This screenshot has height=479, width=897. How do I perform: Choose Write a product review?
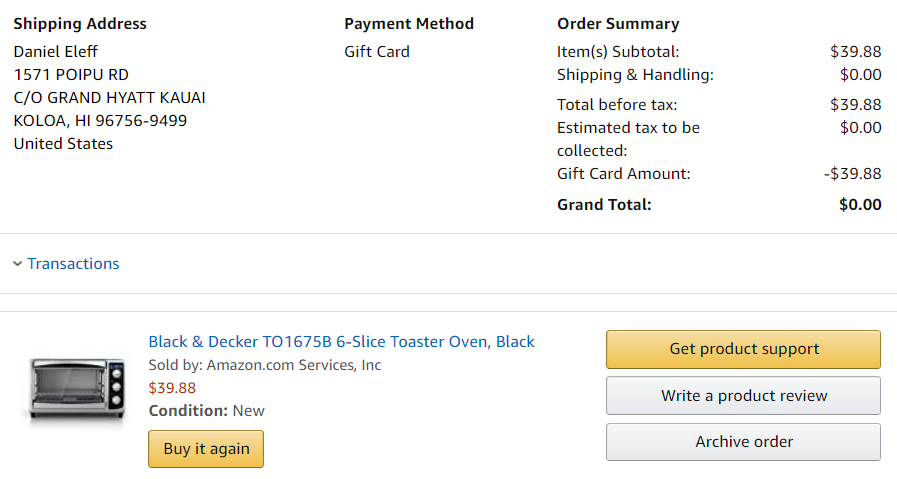click(744, 395)
